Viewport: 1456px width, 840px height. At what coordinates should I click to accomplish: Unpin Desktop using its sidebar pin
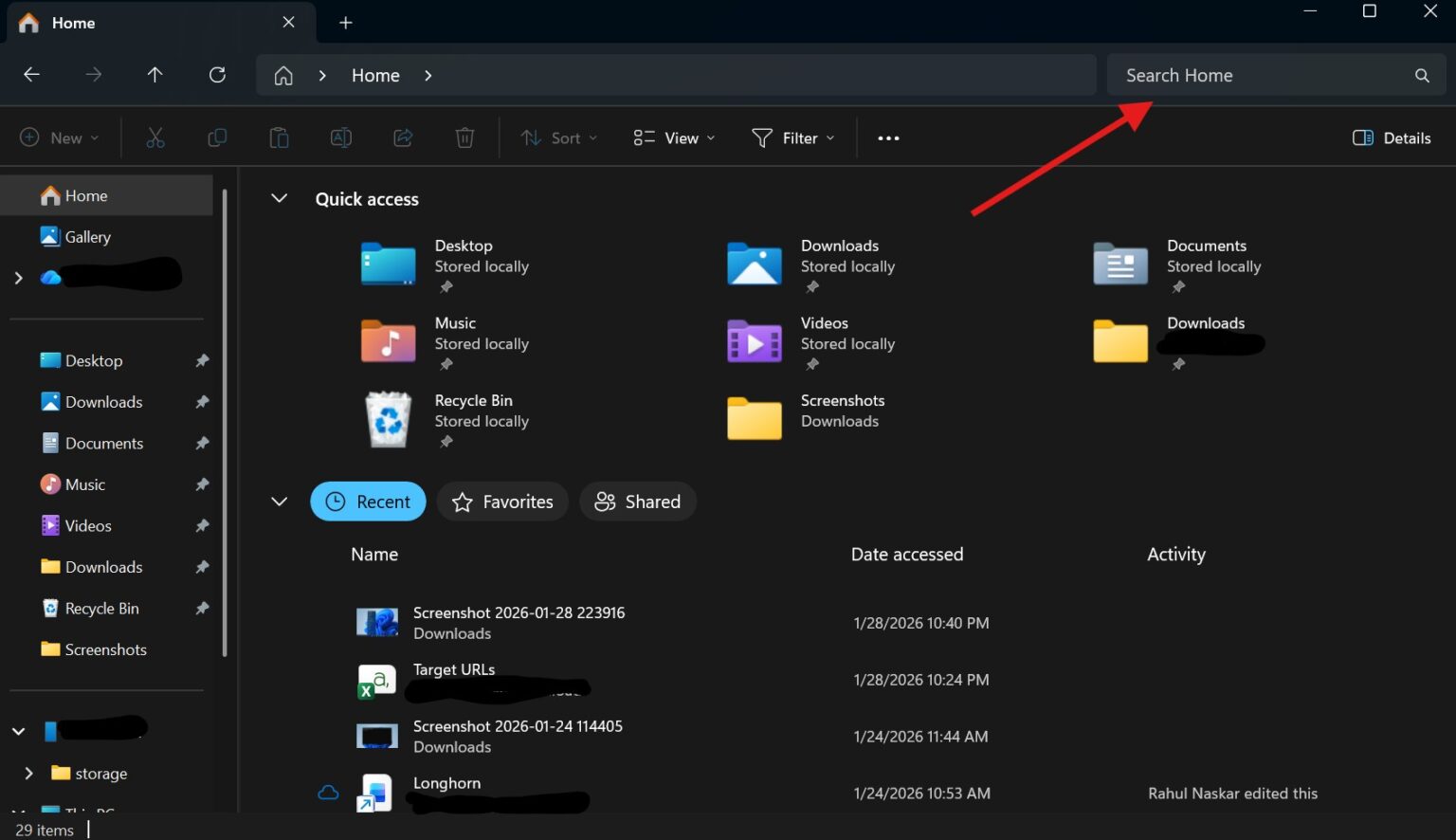pyautogui.click(x=202, y=361)
